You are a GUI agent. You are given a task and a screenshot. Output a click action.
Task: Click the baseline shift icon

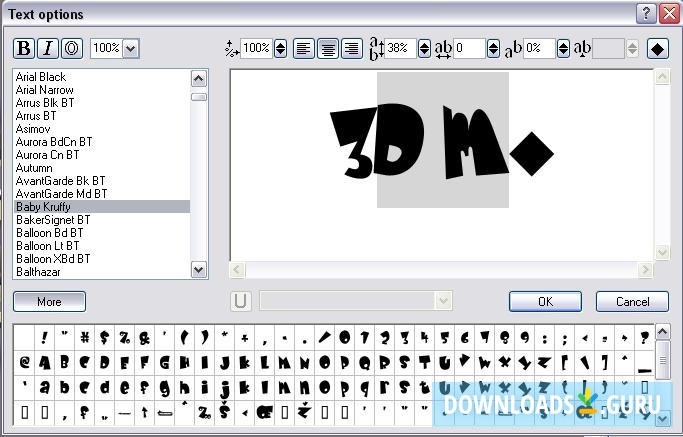tap(513, 49)
